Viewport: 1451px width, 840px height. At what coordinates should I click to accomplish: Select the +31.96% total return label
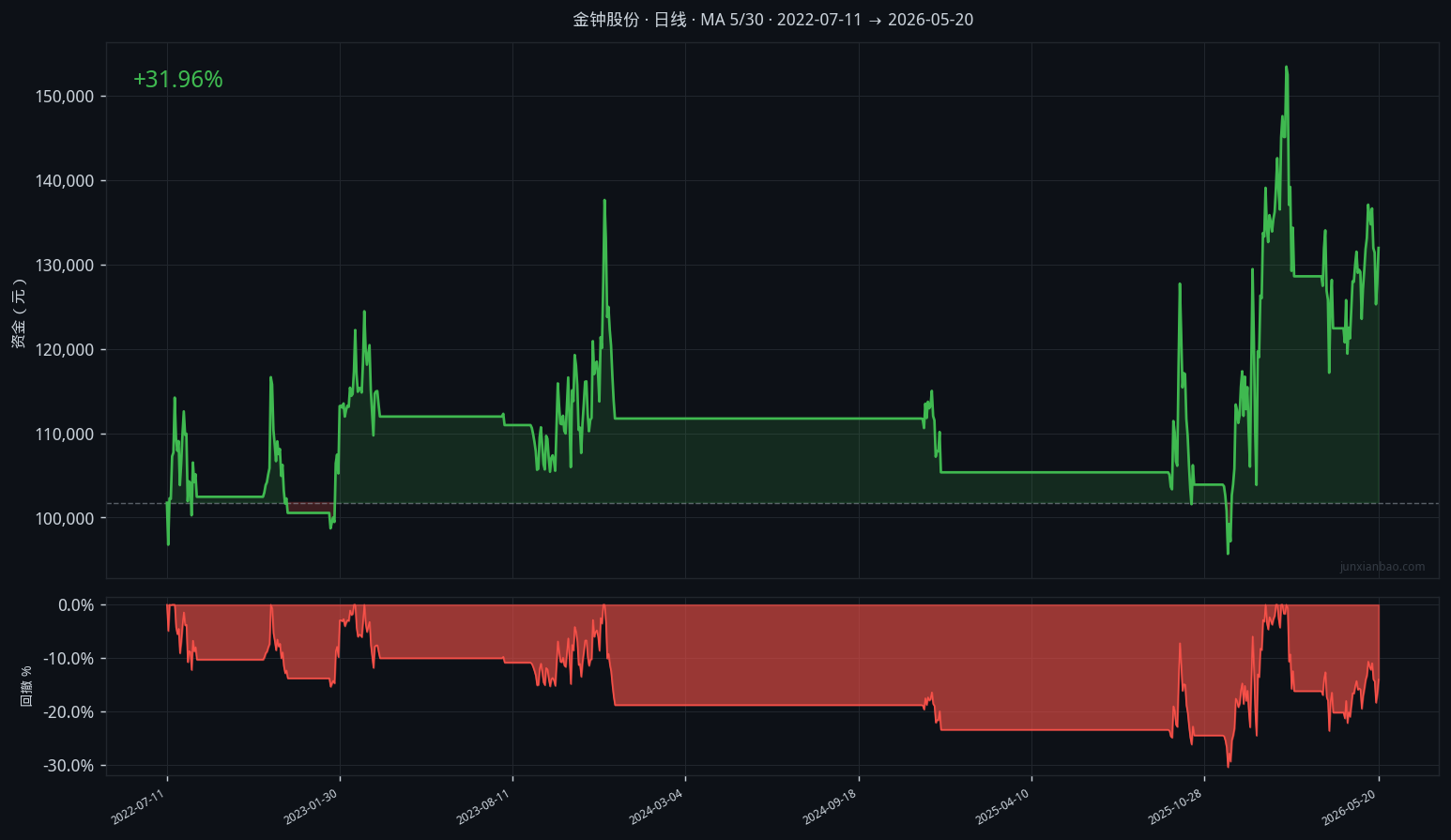pyautogui.click(x=178, y=80)
